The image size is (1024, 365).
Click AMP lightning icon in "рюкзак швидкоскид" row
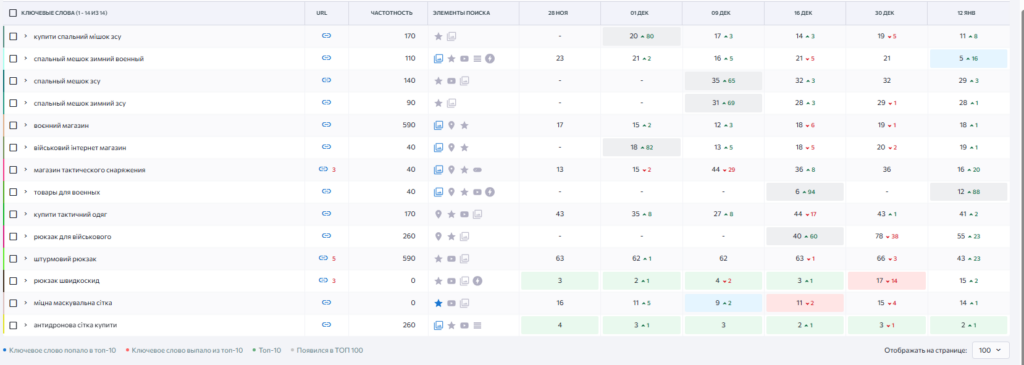[477, 281]
